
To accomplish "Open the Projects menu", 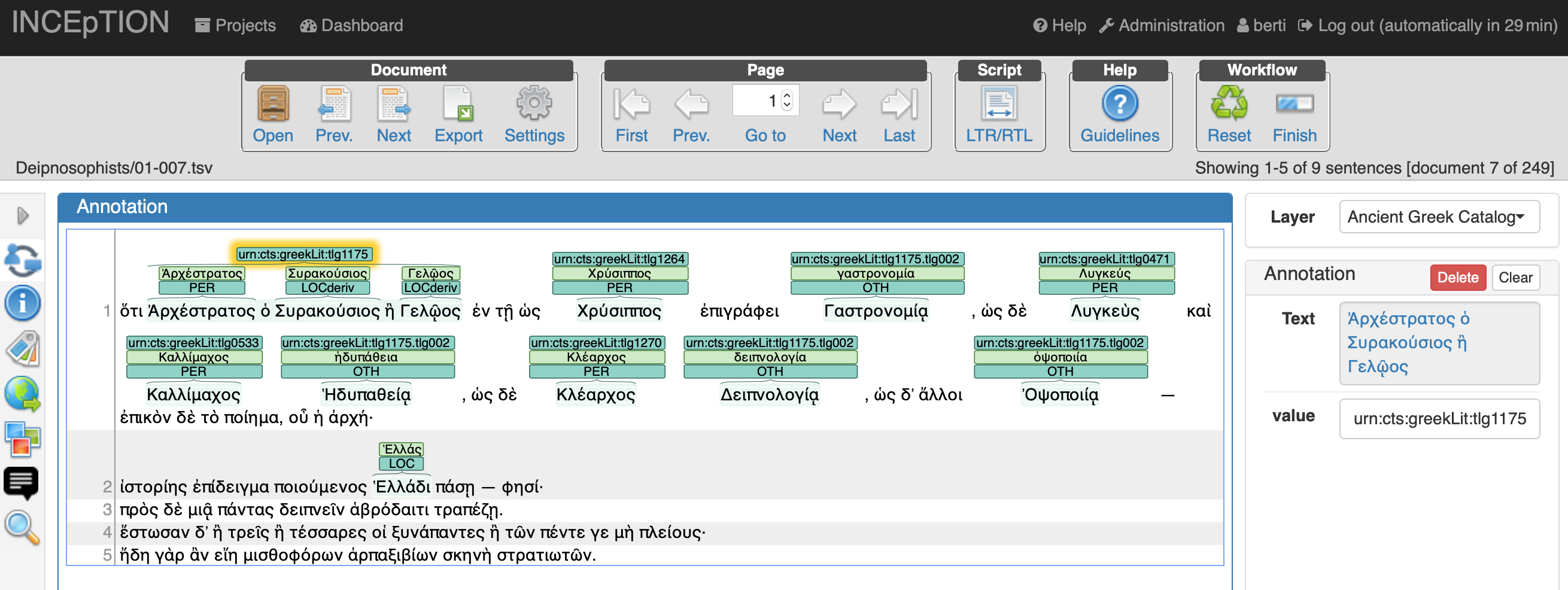I will pyautogui.click(x=235, y=25).
